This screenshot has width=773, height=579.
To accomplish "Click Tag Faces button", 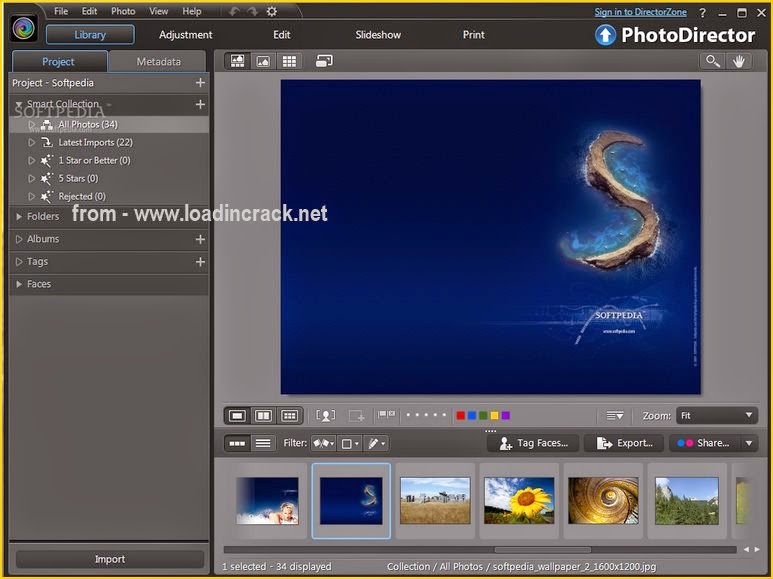I will (x=534, y=443).
